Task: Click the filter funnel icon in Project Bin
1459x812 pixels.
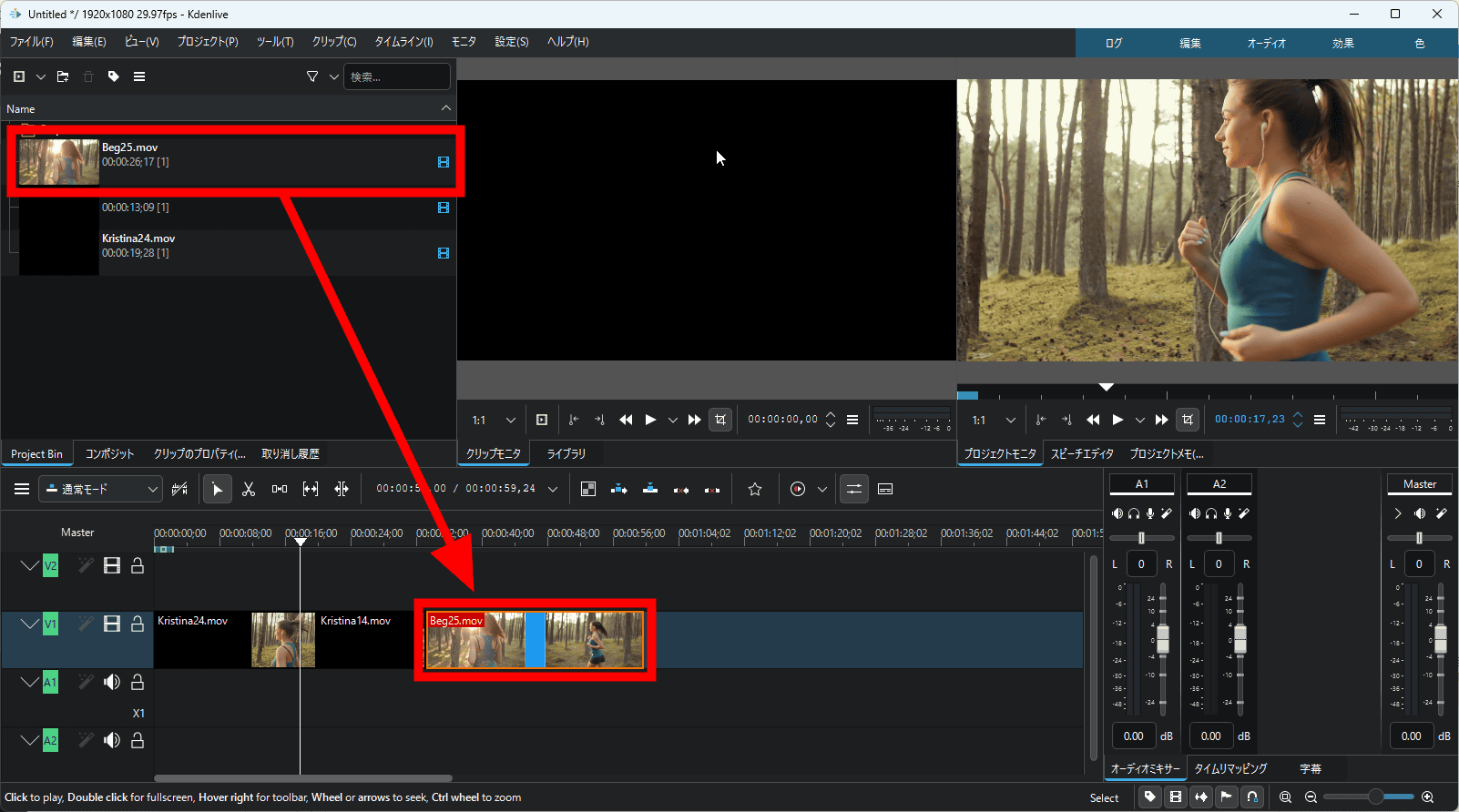Action: [x=312, y=77]
